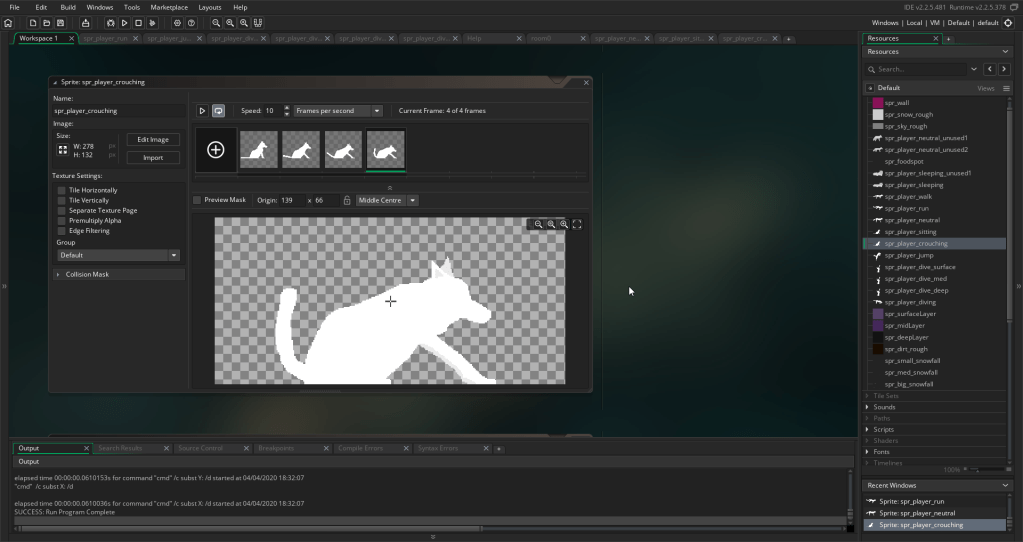Open the Middle Centre origin dropdown
1023x542 pixels.
(387, 200)
